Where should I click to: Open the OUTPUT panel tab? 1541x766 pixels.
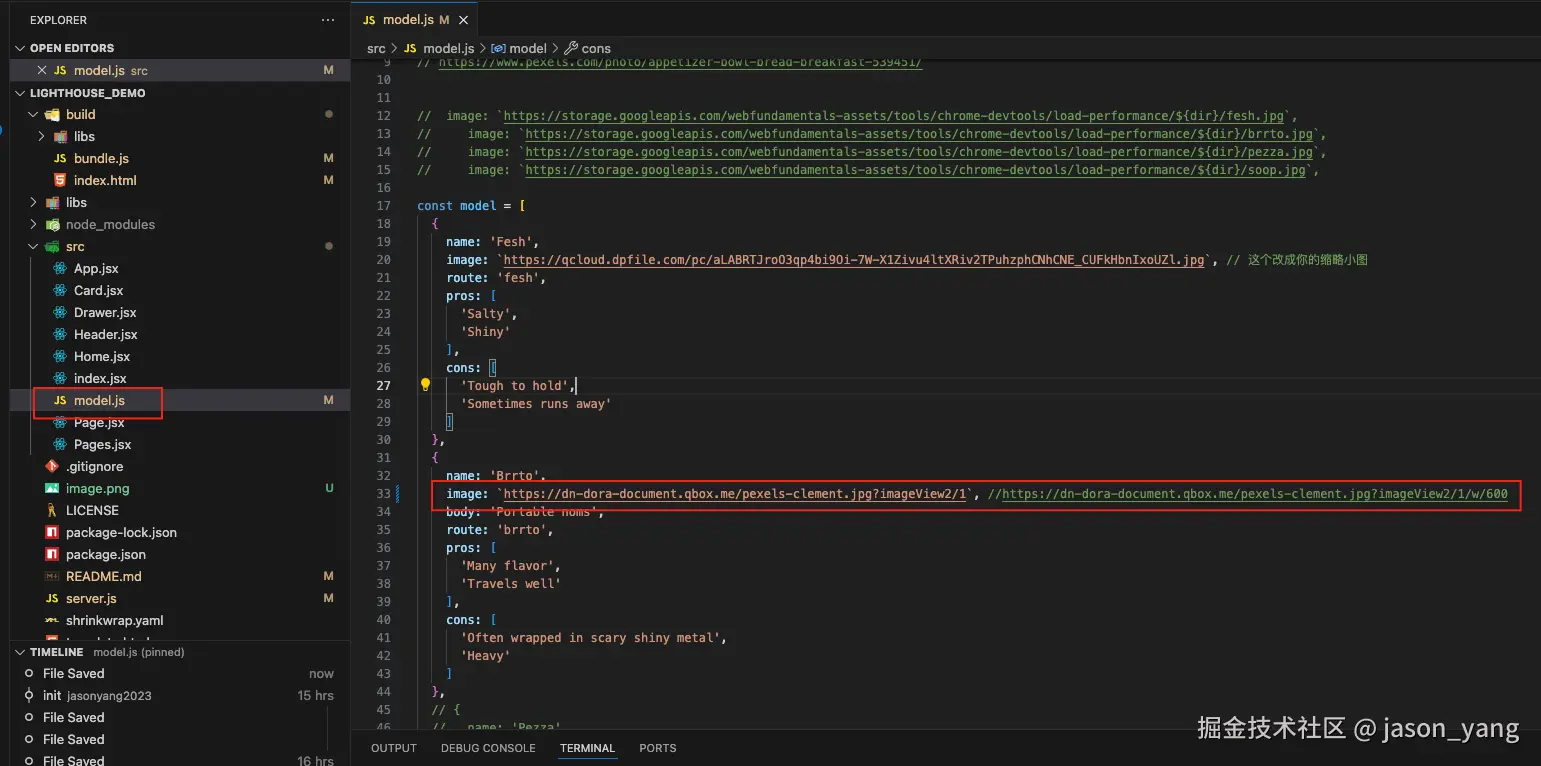394,748
